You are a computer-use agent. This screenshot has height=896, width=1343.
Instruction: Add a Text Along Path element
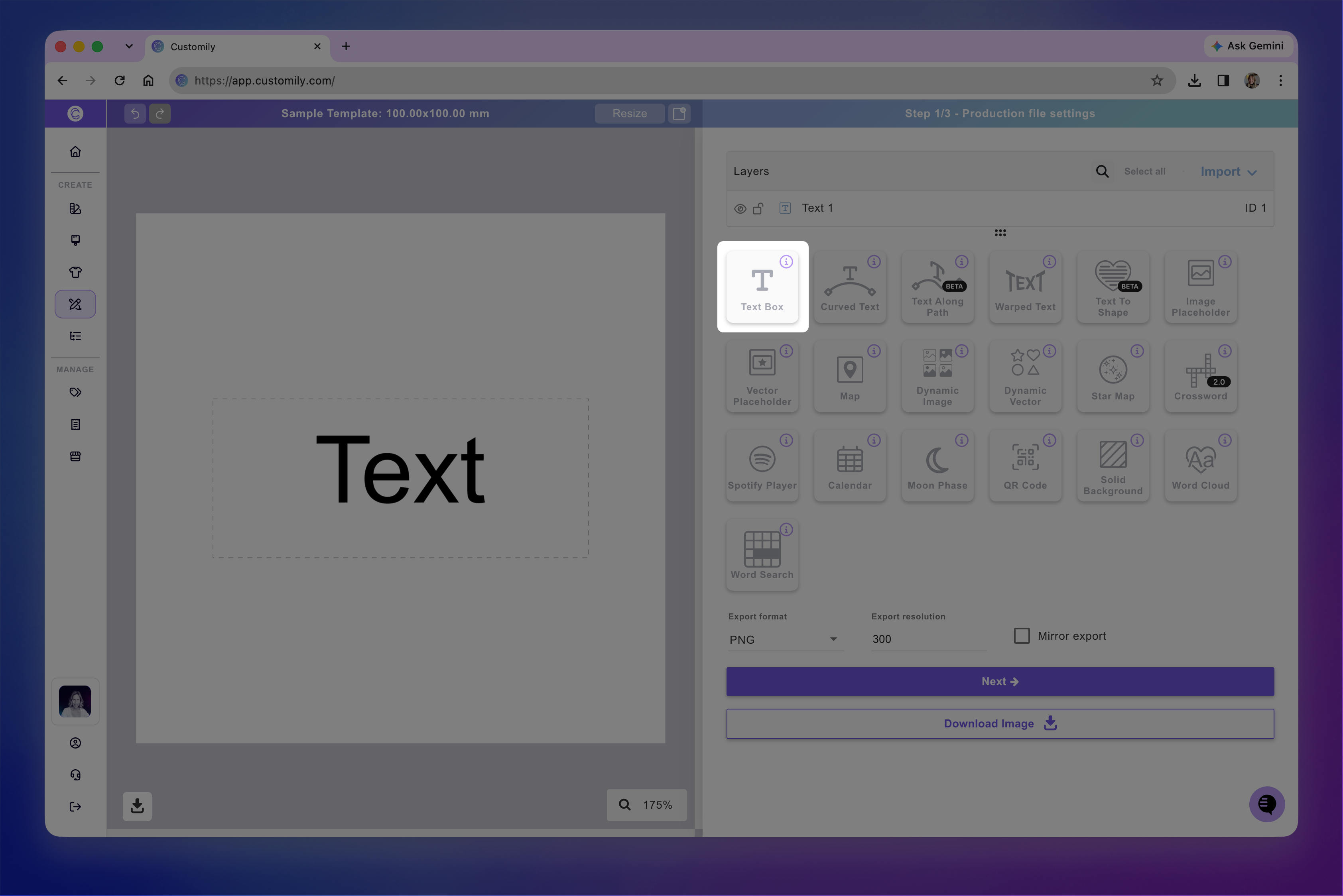(x=937, y=287)
